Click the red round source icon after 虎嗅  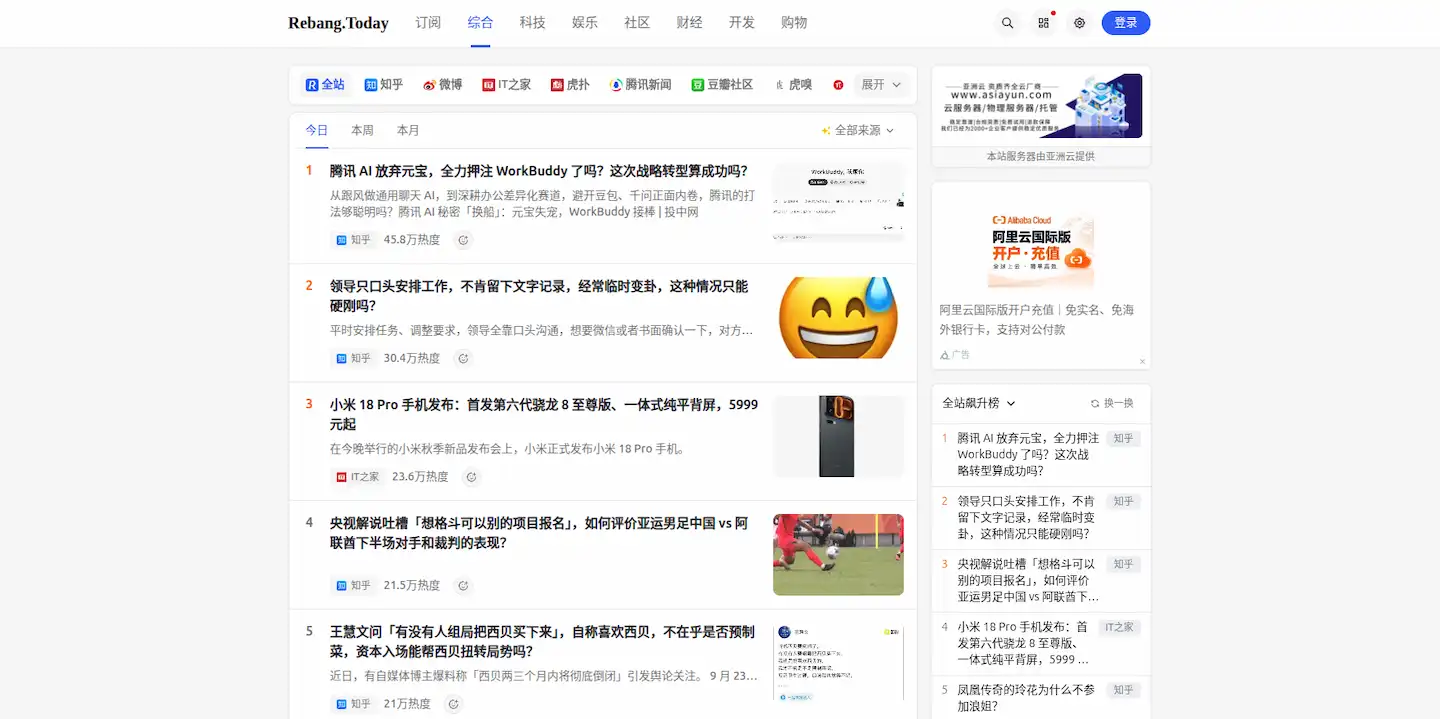pos(838,85)
